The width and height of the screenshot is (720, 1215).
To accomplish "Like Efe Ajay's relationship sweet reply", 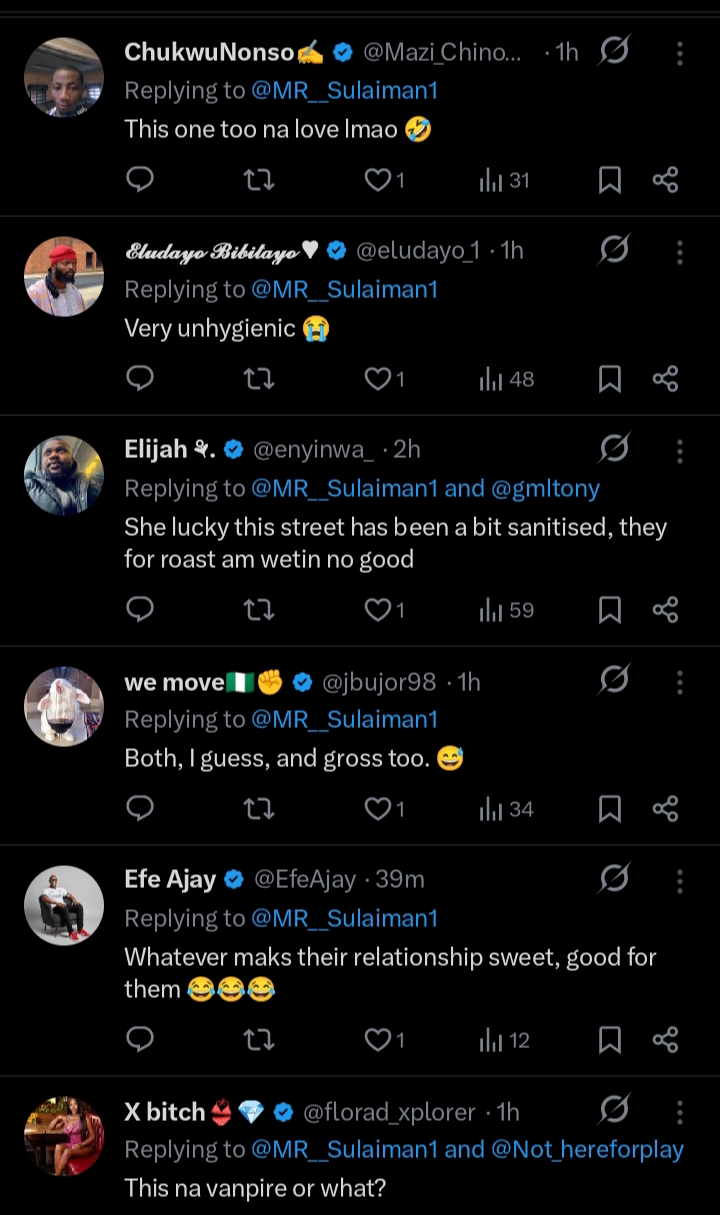I will (x=378, y=1040).
